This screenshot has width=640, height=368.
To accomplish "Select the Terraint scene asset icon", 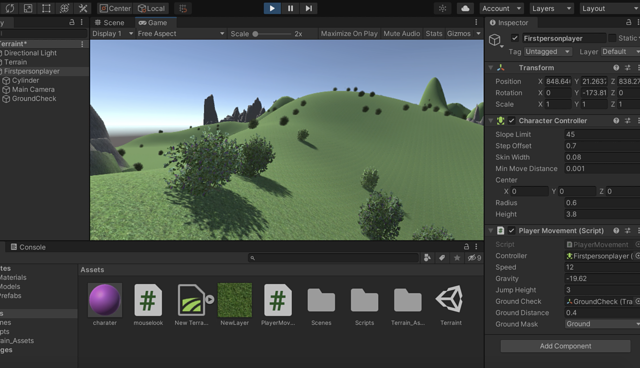I will (450, 299).
